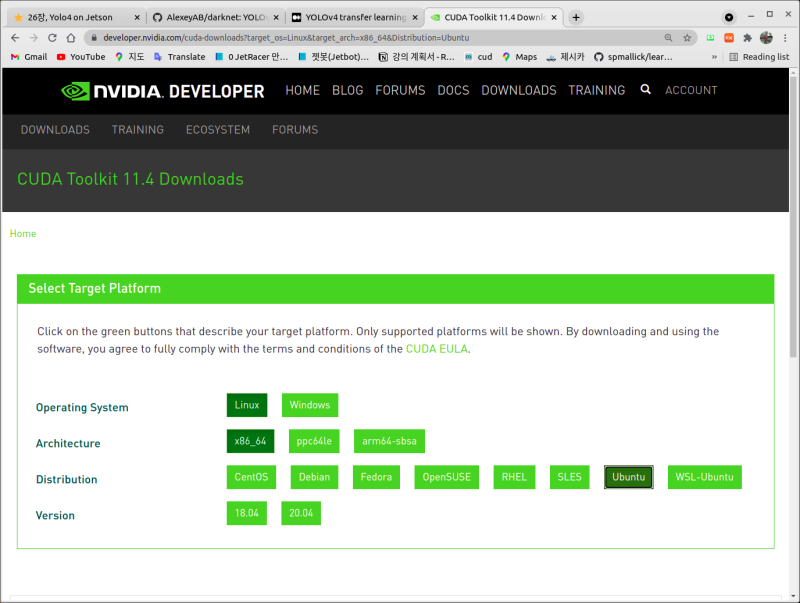
Task: Click the Home breadcrumb link
Action: click(x=23, y=234)
